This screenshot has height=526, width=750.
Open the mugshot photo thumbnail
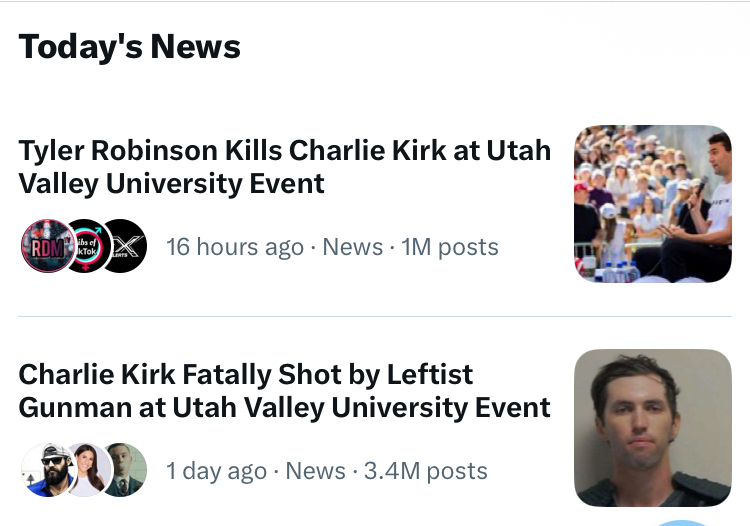coord(652,427)
